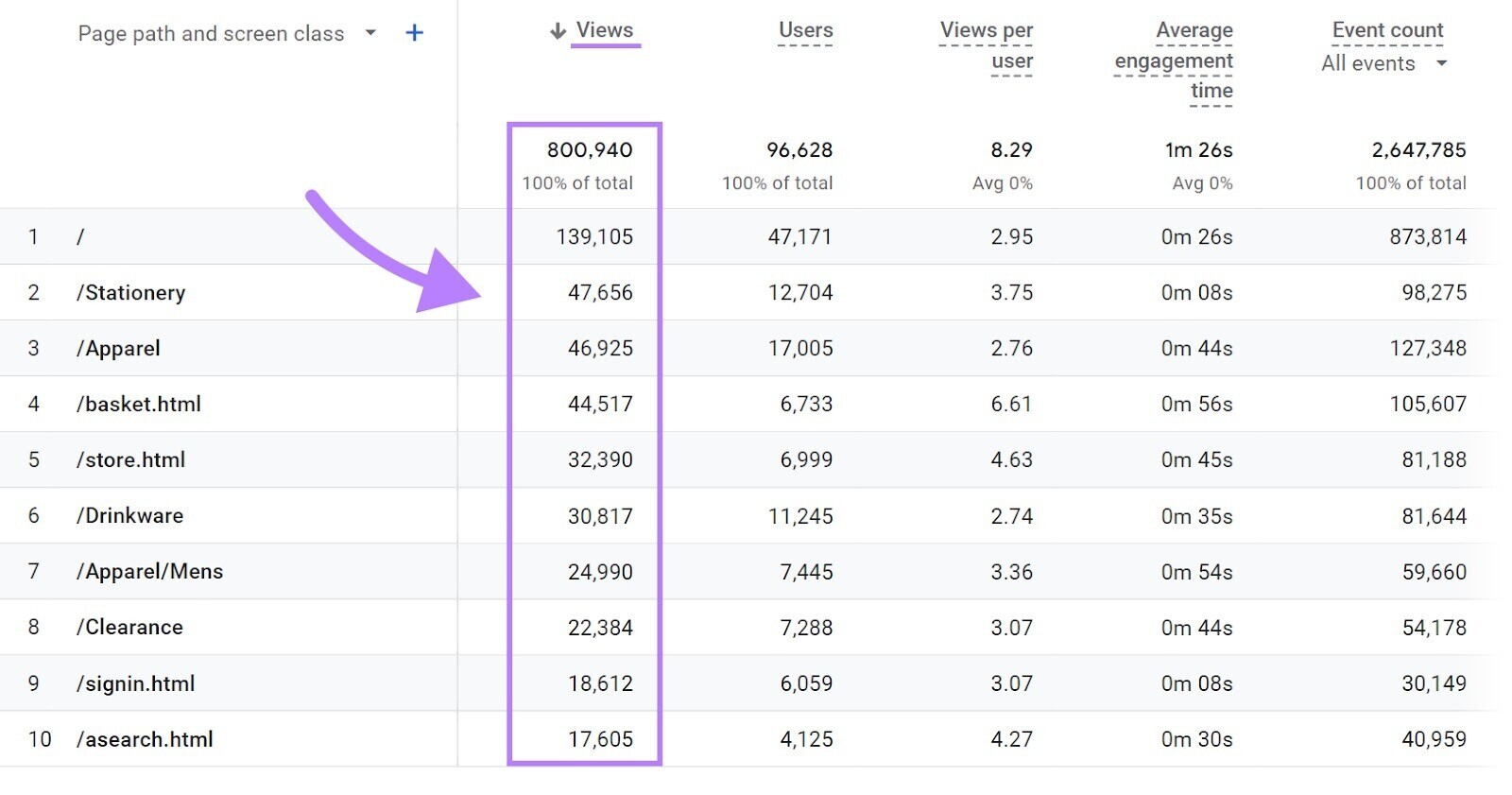
Task: Sort by Views column header
Action: coord(605,30)
